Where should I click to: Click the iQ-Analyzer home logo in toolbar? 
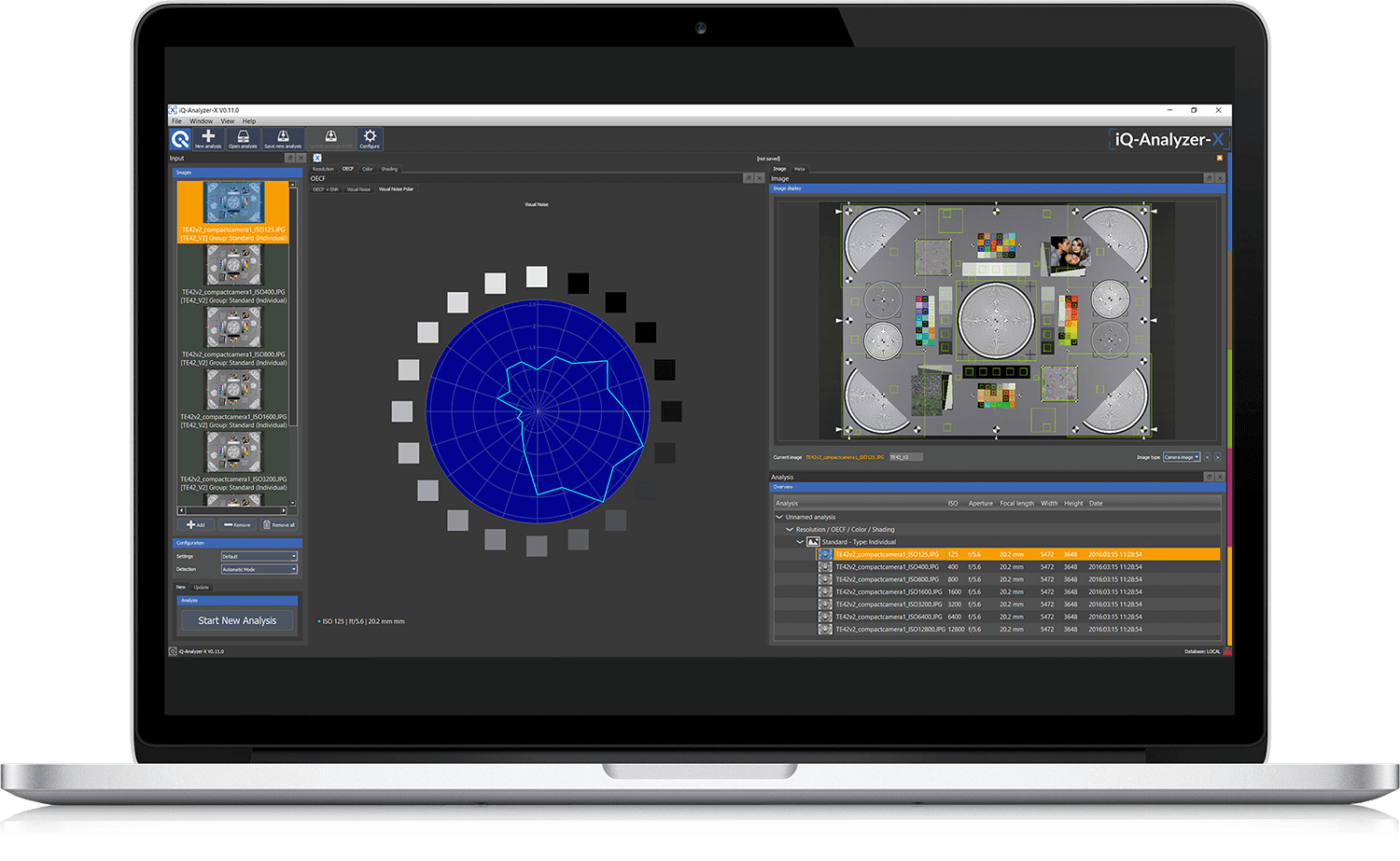(x=180, y=139)
